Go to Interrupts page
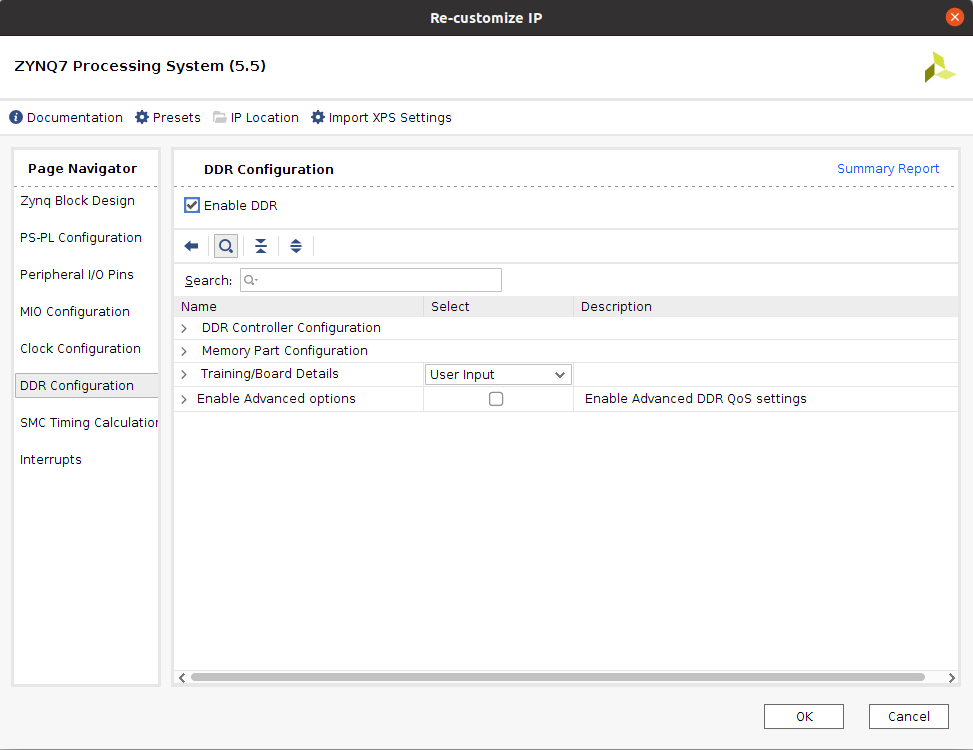The height and width of the screenshot is (750, 973). pyautogui.click(x=51, y=460)
